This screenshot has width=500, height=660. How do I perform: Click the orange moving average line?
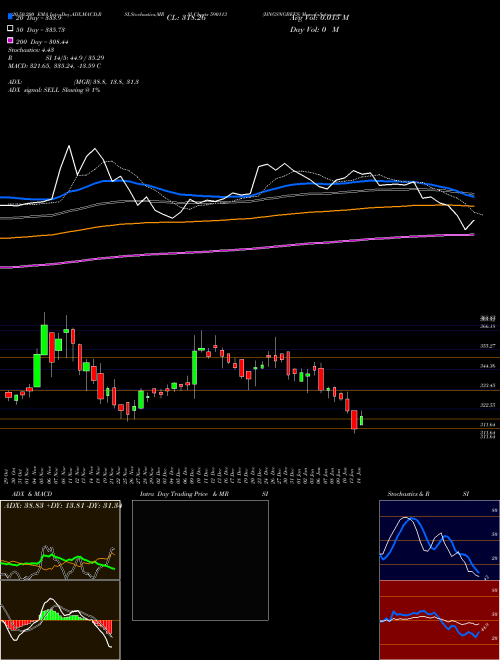pos(236,220)
